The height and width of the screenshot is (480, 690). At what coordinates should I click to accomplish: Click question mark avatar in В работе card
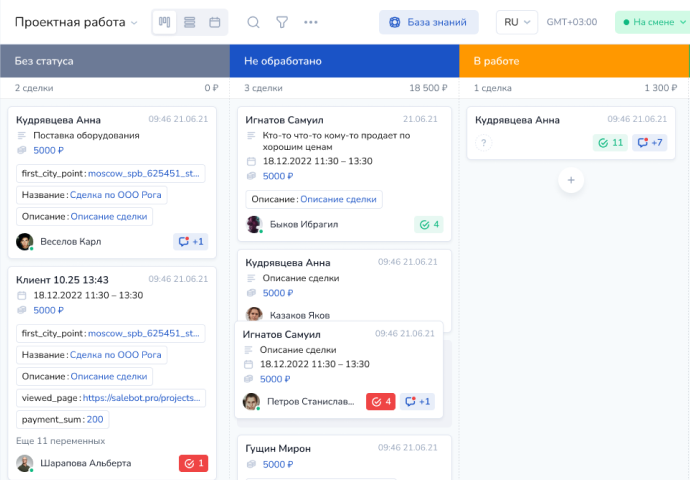coord(484,143)
